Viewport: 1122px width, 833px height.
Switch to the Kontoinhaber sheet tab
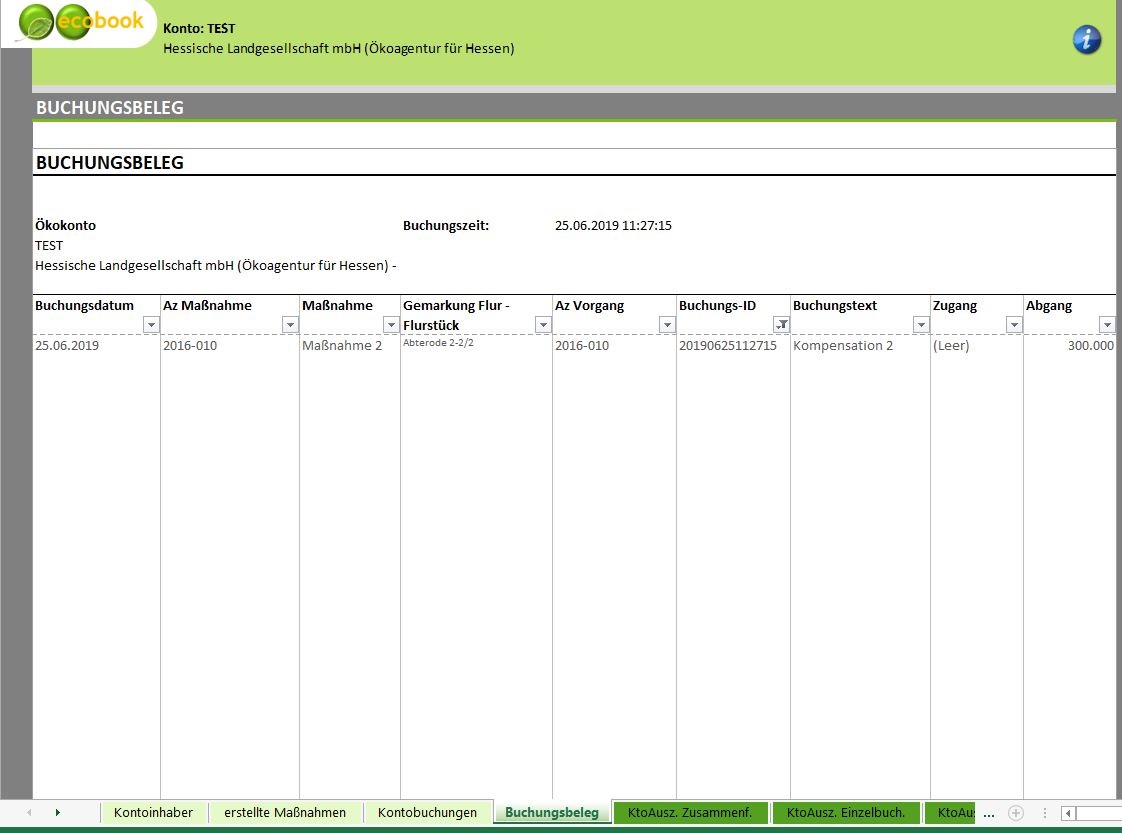(x=153, y=813)
